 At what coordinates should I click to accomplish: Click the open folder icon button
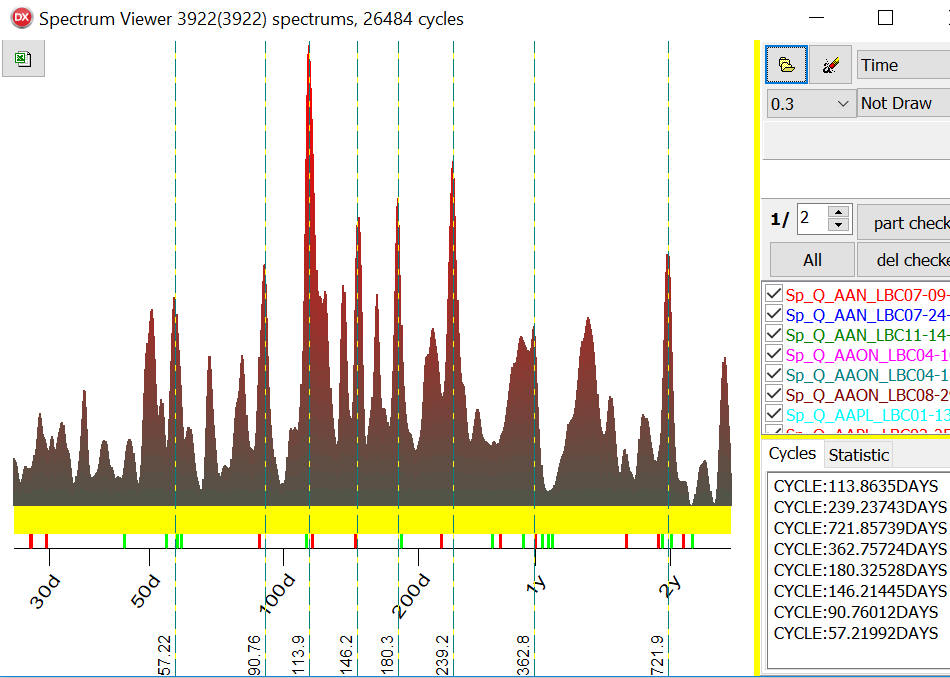tap(787, 65)
